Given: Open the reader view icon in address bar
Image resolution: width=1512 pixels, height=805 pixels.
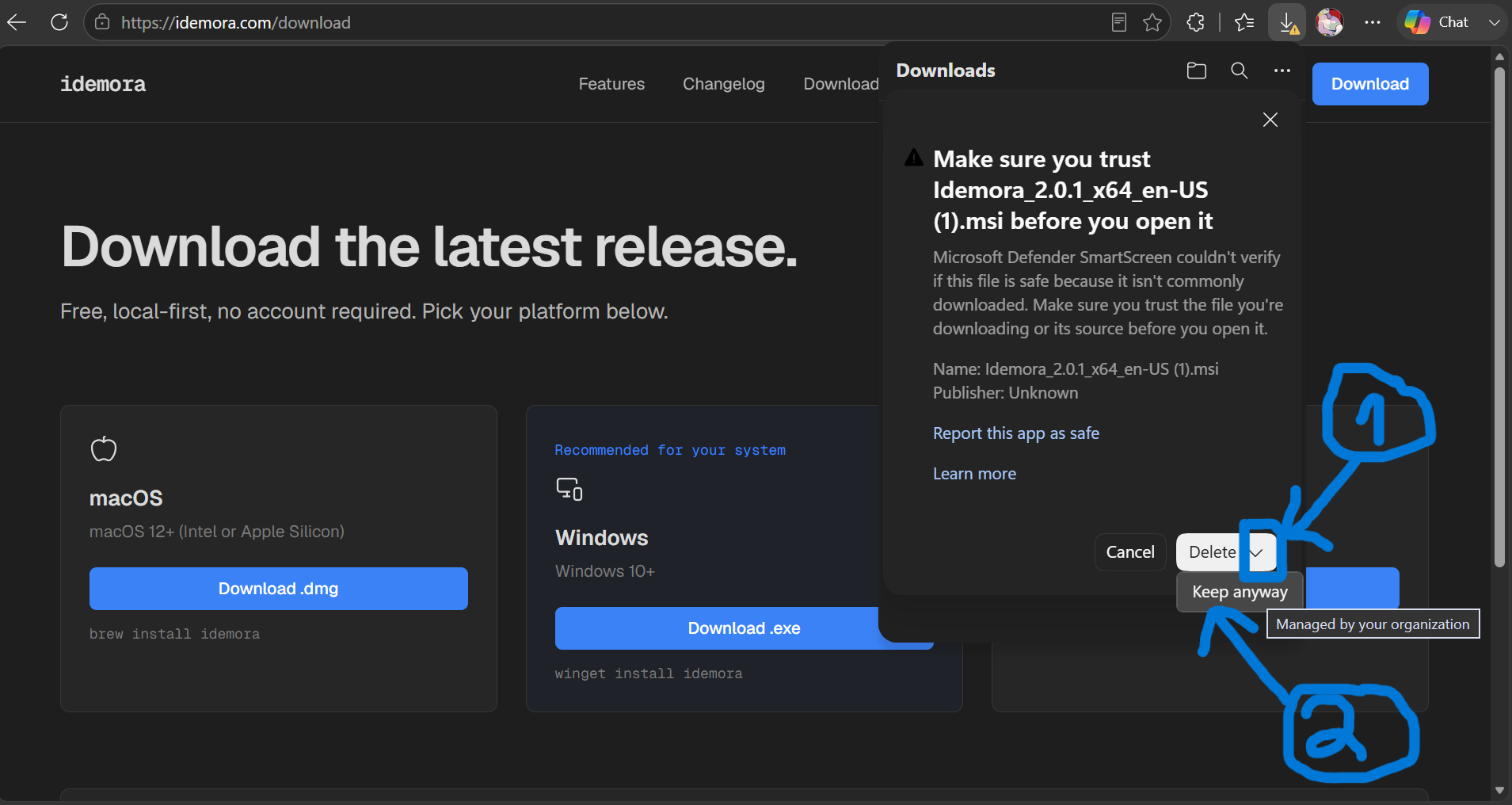Looking at the screenshot, I should pos(1118,22).
